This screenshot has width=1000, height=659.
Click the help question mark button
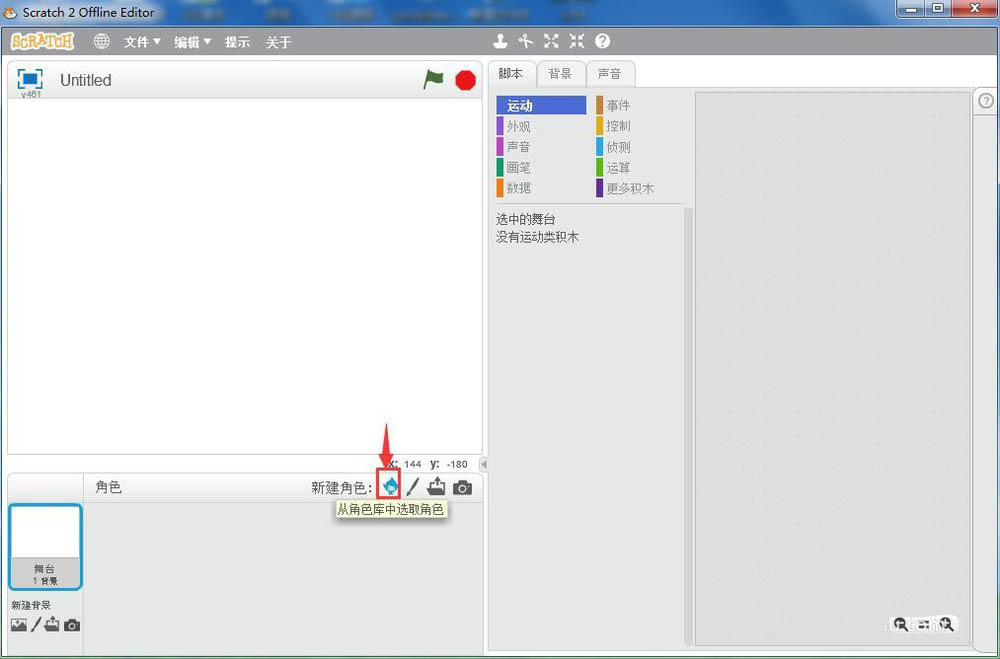point(601,41)
